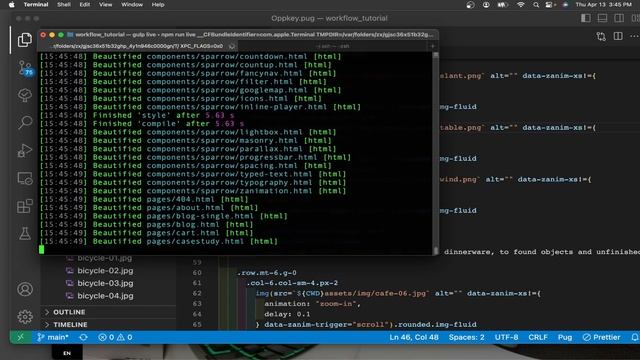Select bicycle-02.jpg in Explorer
Image resolution: width=640 pixels, height=360 pixels.
105,271
